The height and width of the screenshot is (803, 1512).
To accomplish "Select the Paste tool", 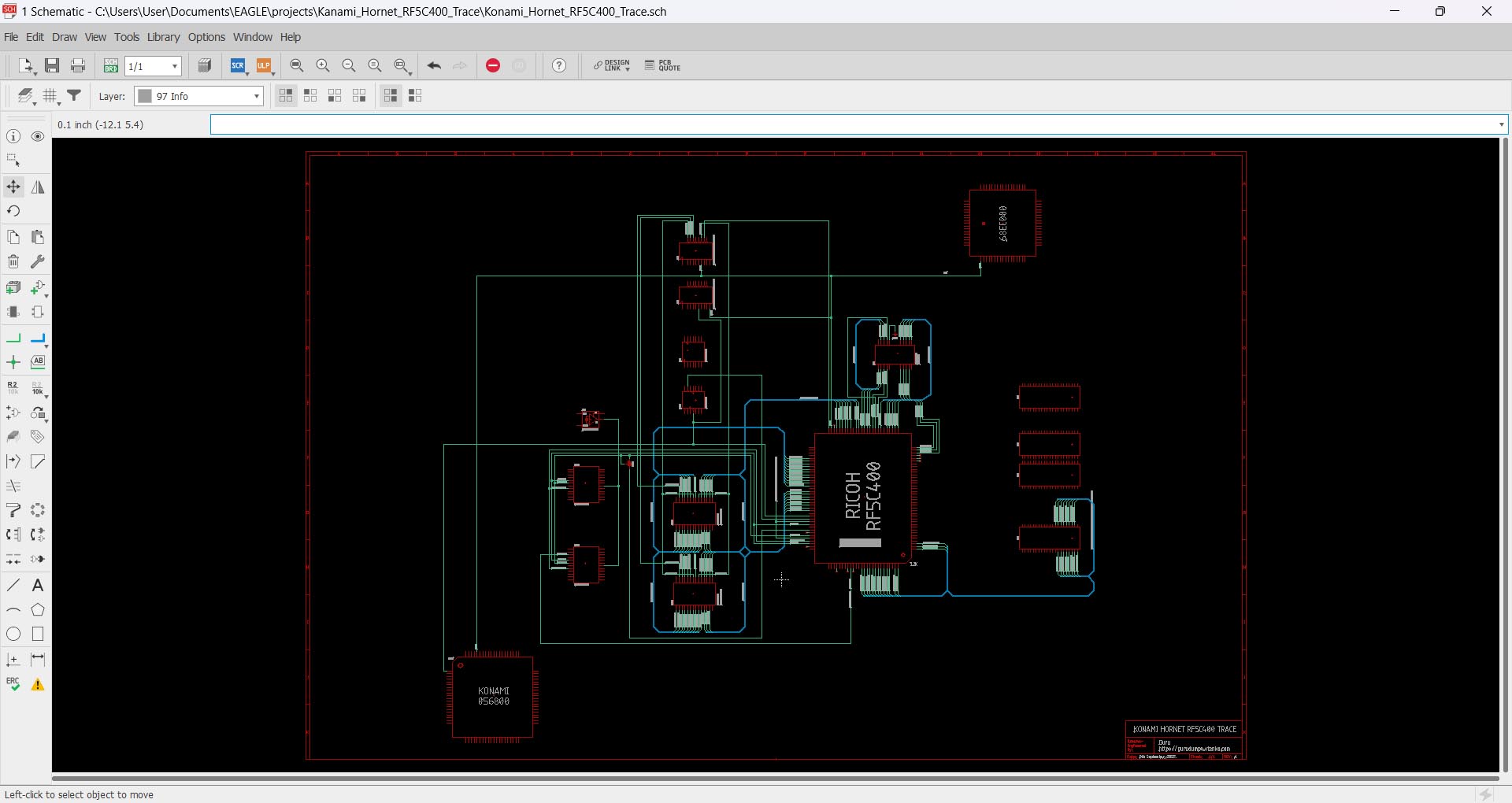I will click(38, 237).
